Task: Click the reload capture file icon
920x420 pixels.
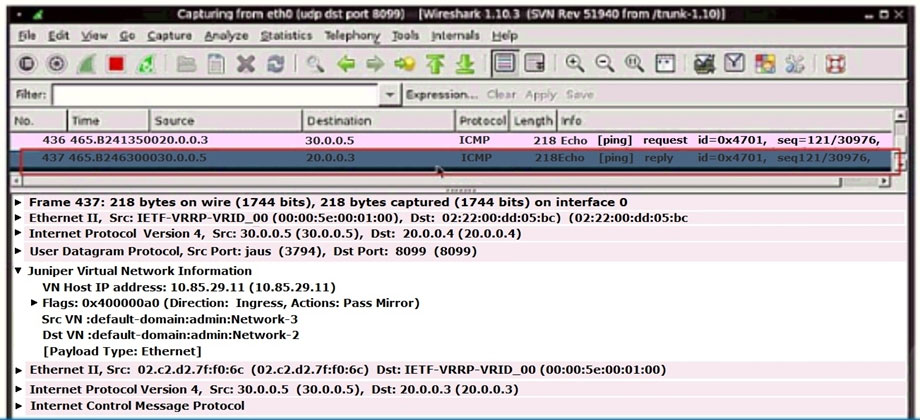Action: click(276, 63)
